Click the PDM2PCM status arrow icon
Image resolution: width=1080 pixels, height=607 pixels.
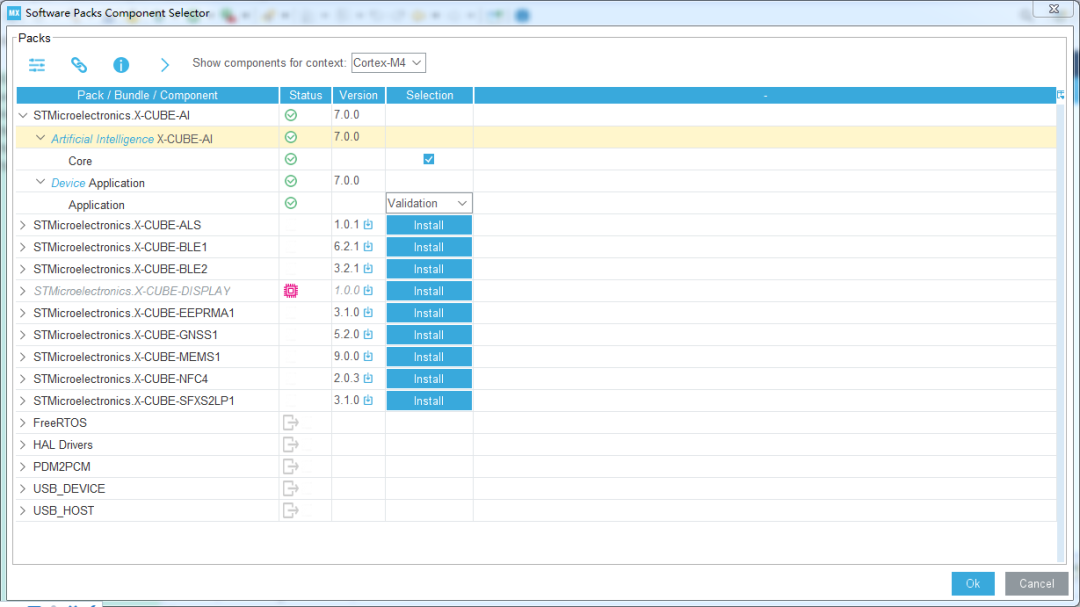tap(291, 466)
